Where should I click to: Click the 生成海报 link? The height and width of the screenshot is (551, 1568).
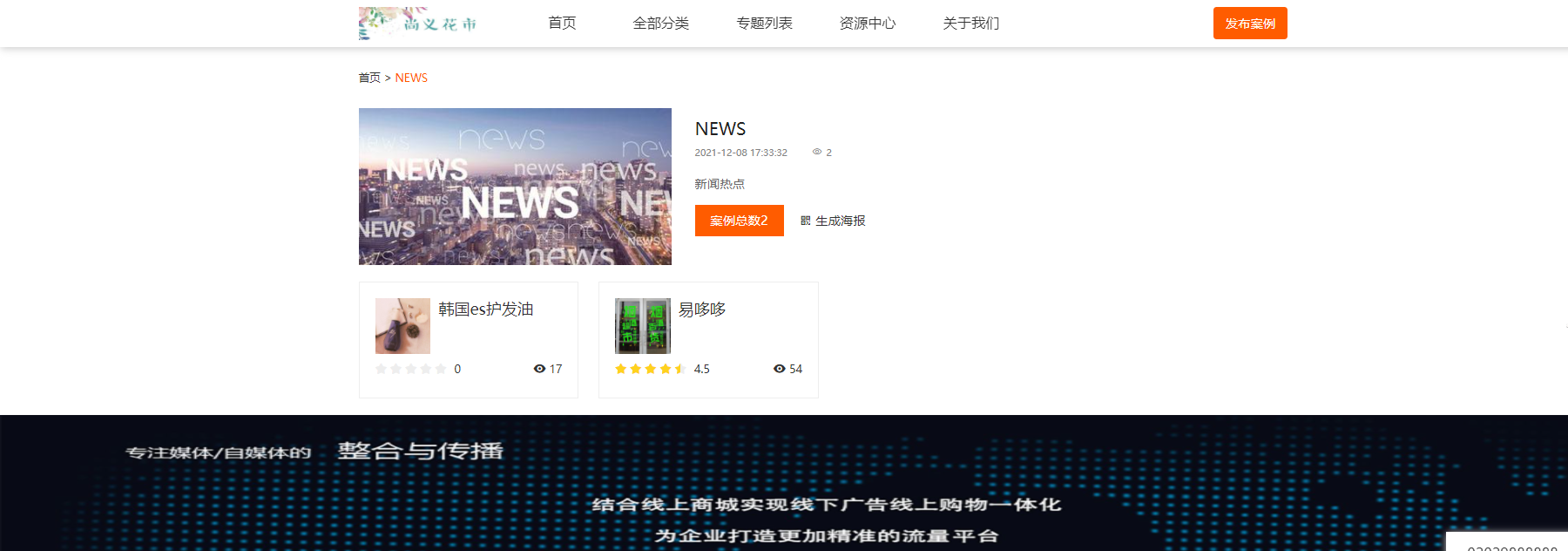[x=840, y=221]
